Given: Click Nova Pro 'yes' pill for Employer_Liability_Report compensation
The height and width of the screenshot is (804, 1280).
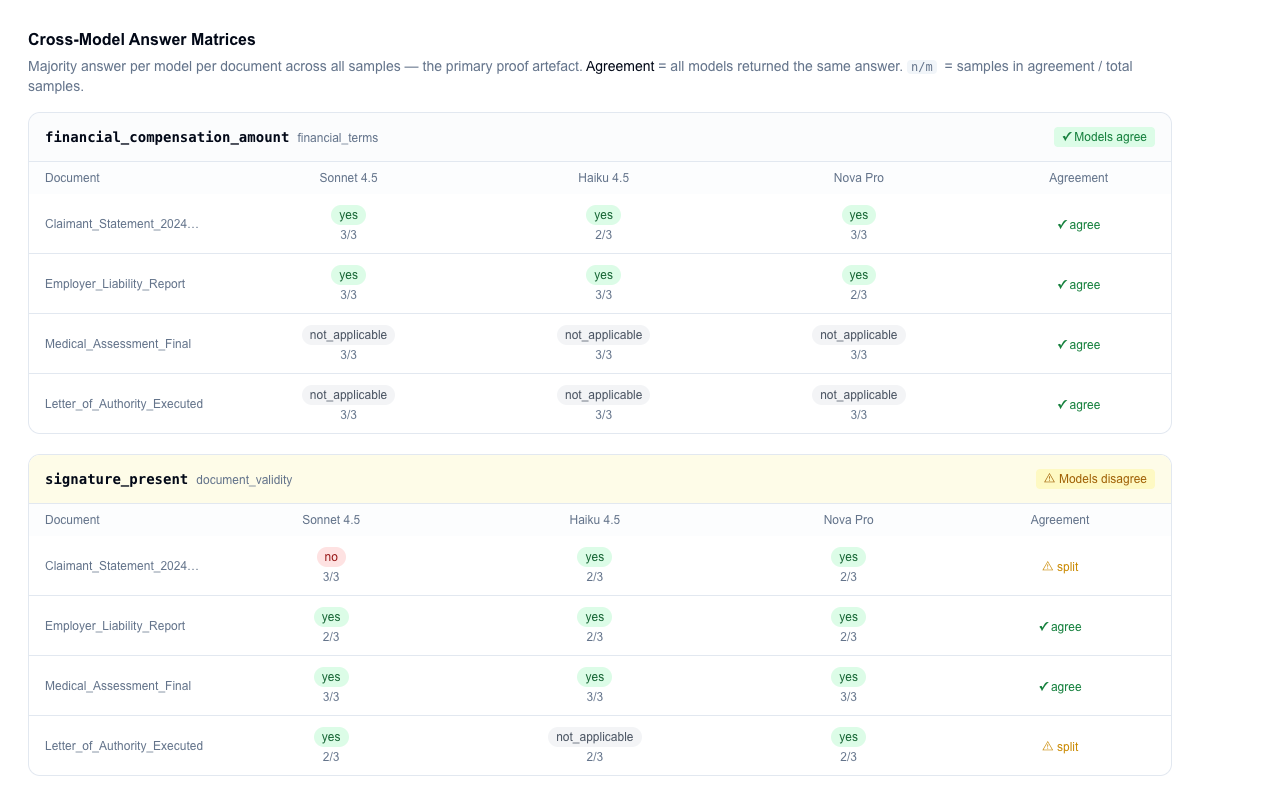Looking at the screenshot, I should [859, 275].
